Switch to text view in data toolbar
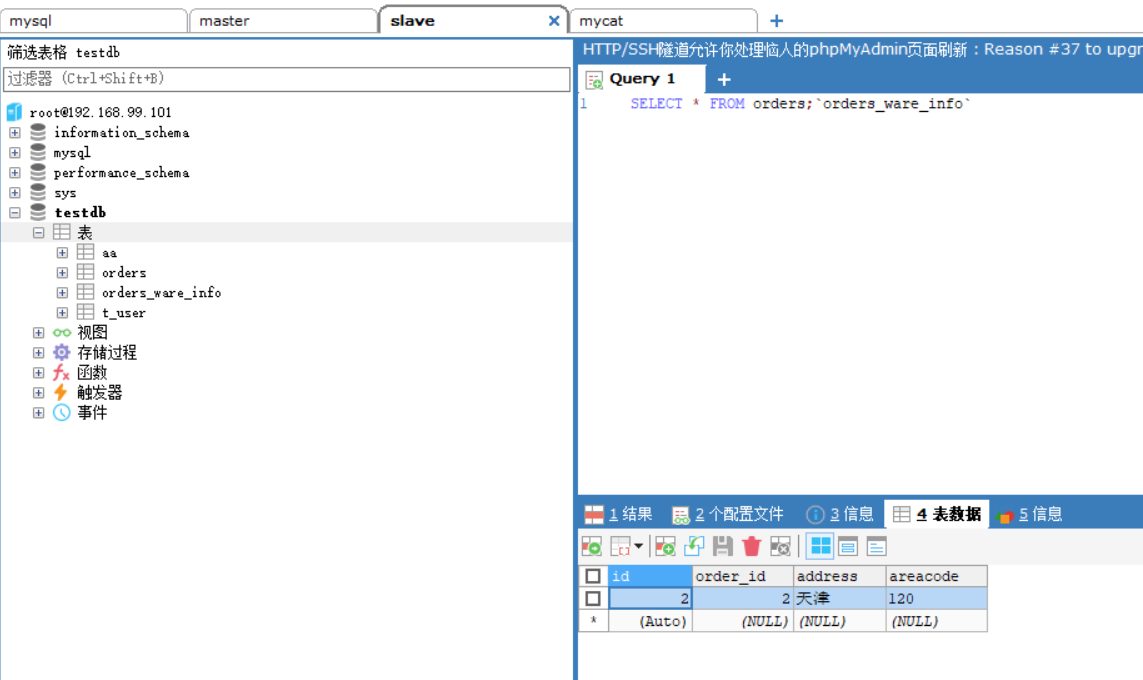 click(876, 546)
